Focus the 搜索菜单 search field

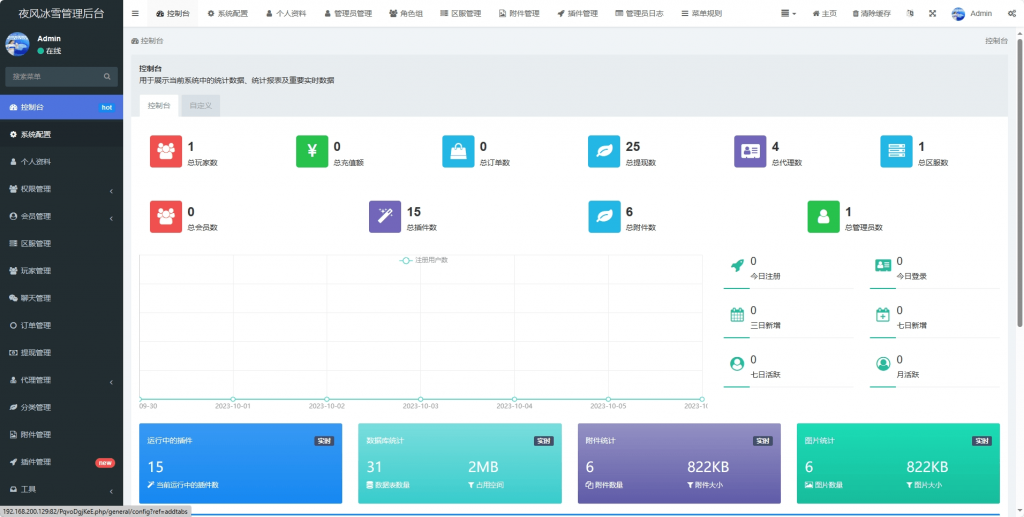[54, 76]
